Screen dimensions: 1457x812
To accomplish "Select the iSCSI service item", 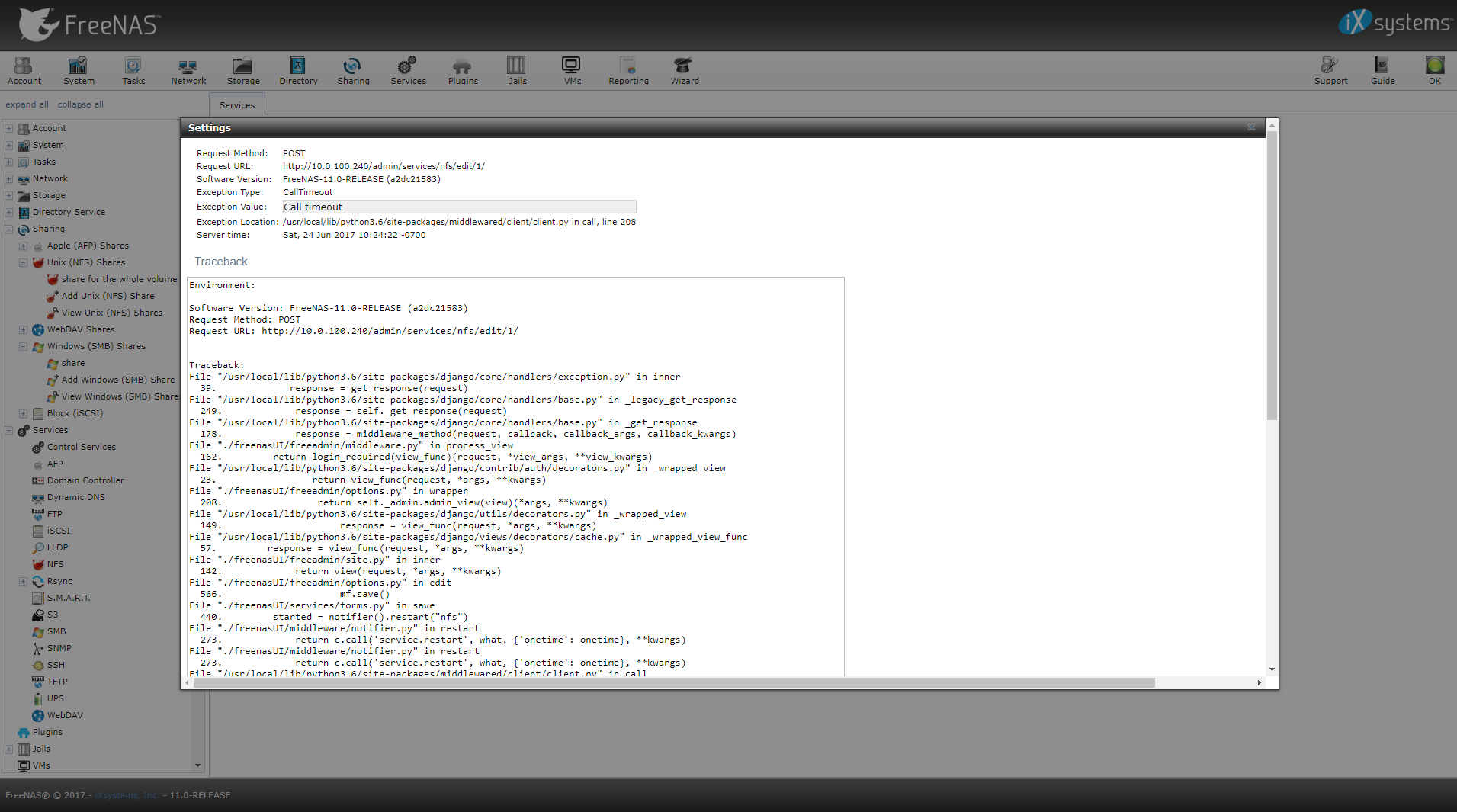I will (x=59, y=531).
